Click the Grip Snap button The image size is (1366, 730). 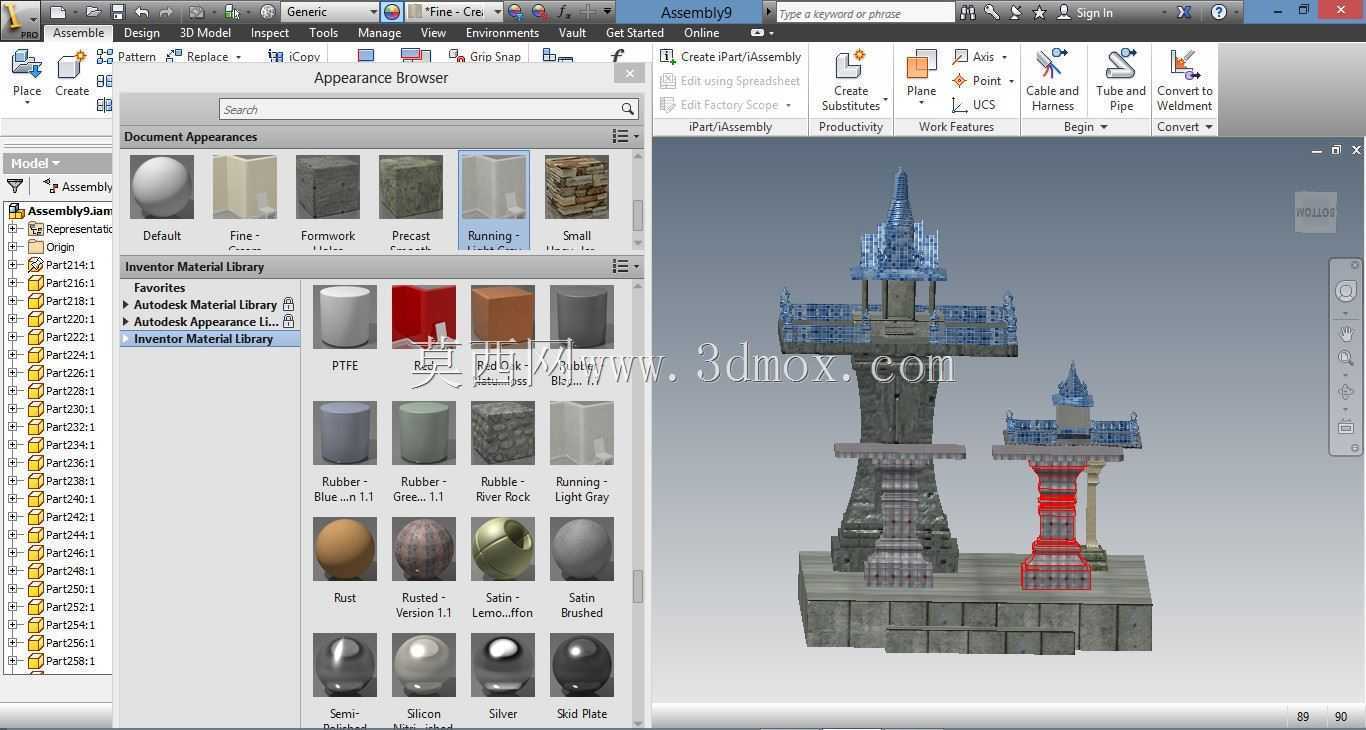coord(485,57)
